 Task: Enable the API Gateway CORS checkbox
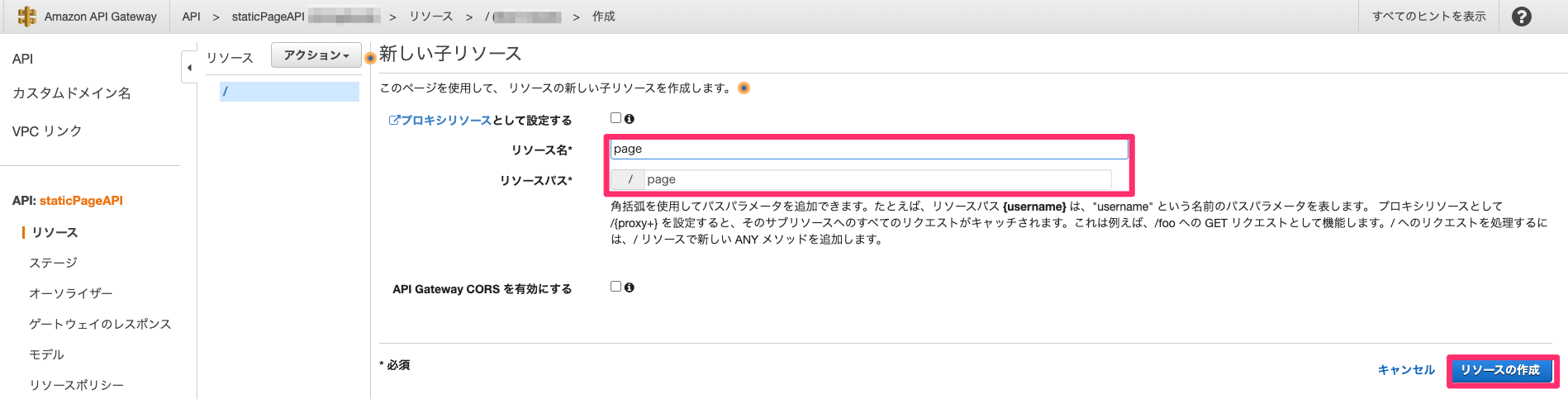(x=615, y=287)
